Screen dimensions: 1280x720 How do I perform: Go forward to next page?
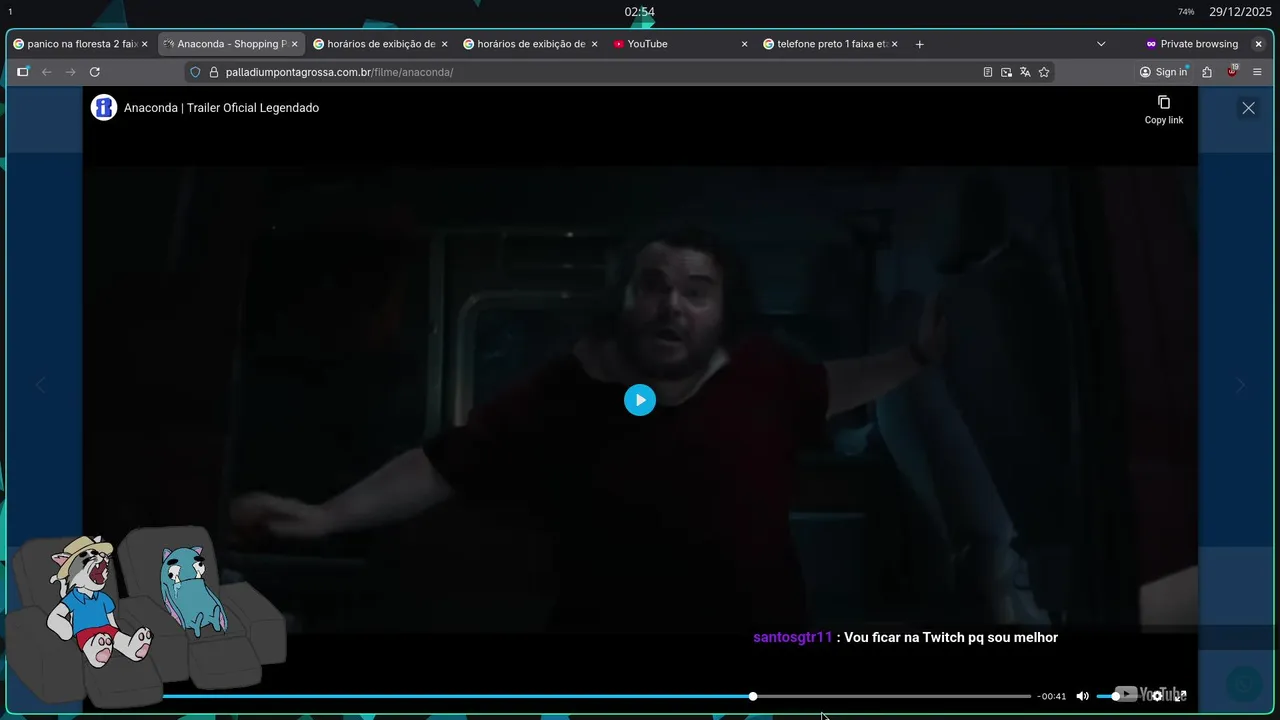70,72
